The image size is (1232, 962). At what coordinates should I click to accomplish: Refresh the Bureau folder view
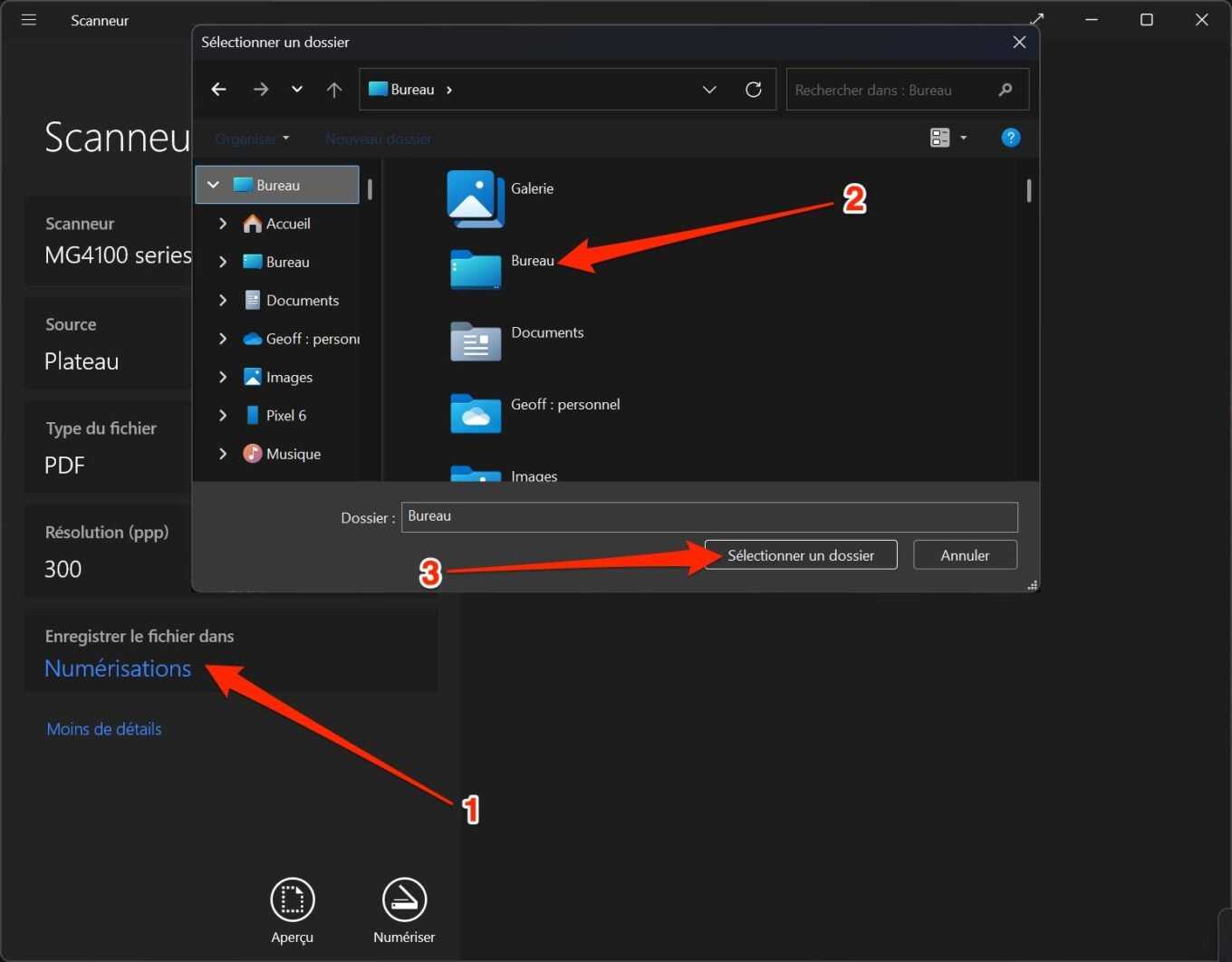[754, 89]
